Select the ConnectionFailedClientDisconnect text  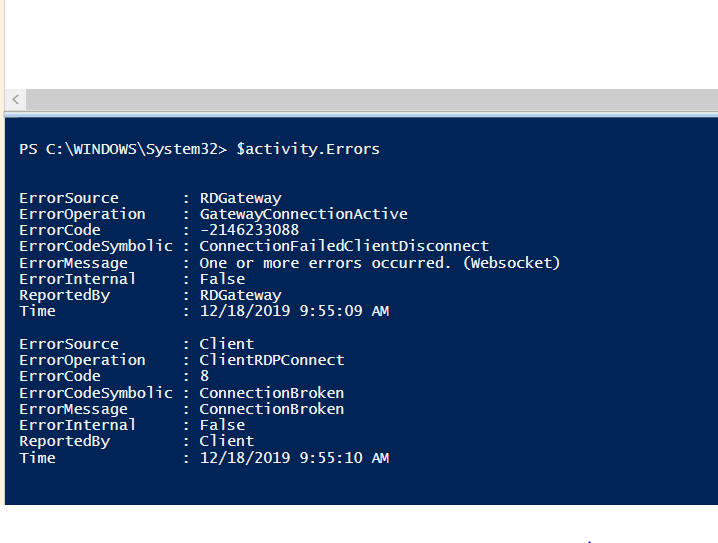tap(344, 246)
